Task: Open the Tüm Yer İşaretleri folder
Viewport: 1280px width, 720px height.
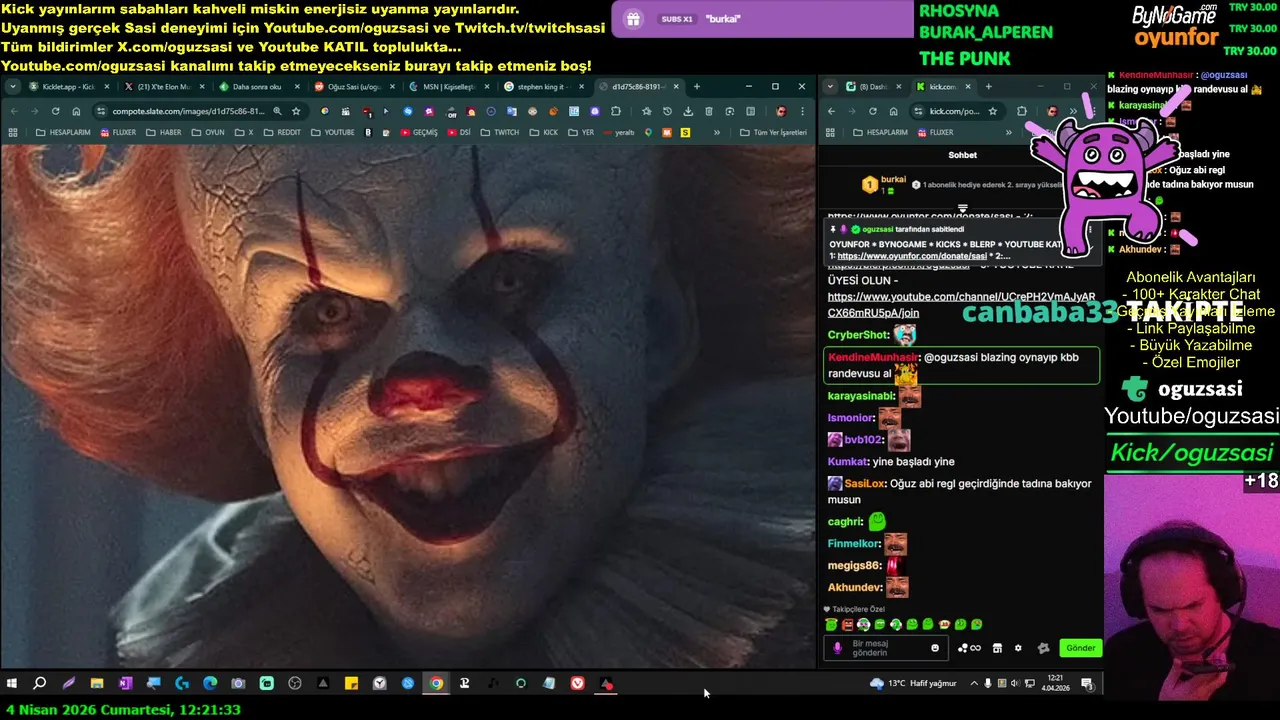Action: [x=773, y=132]
